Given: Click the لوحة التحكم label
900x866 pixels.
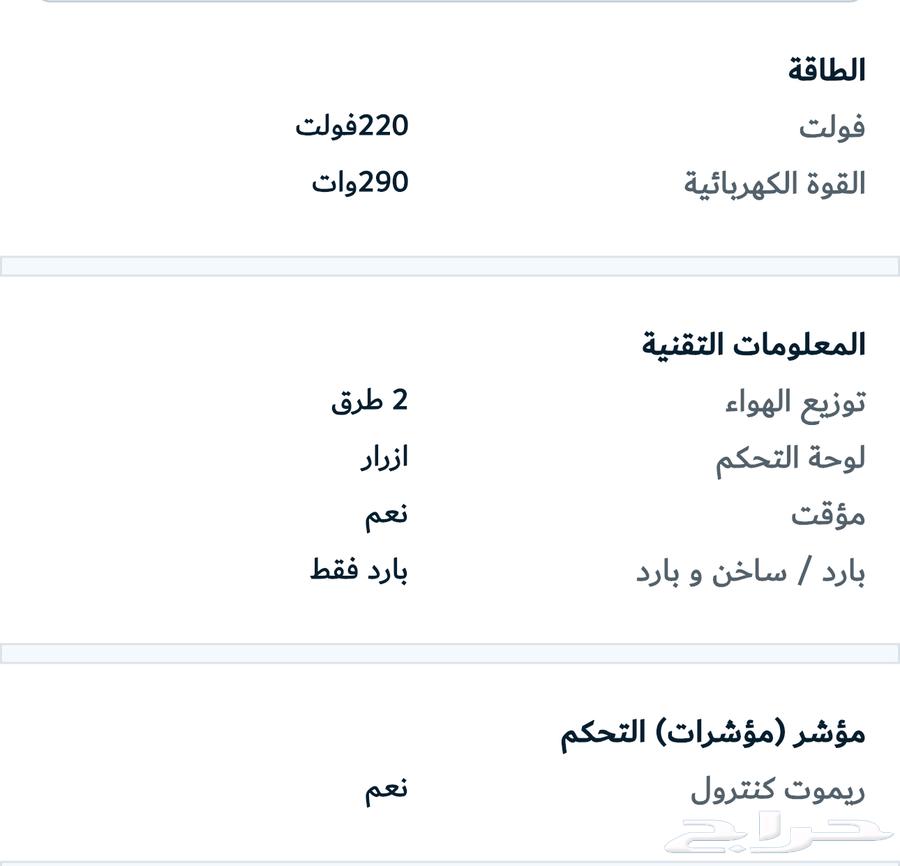Looking at the screenshot, I should tap(790, 459).
